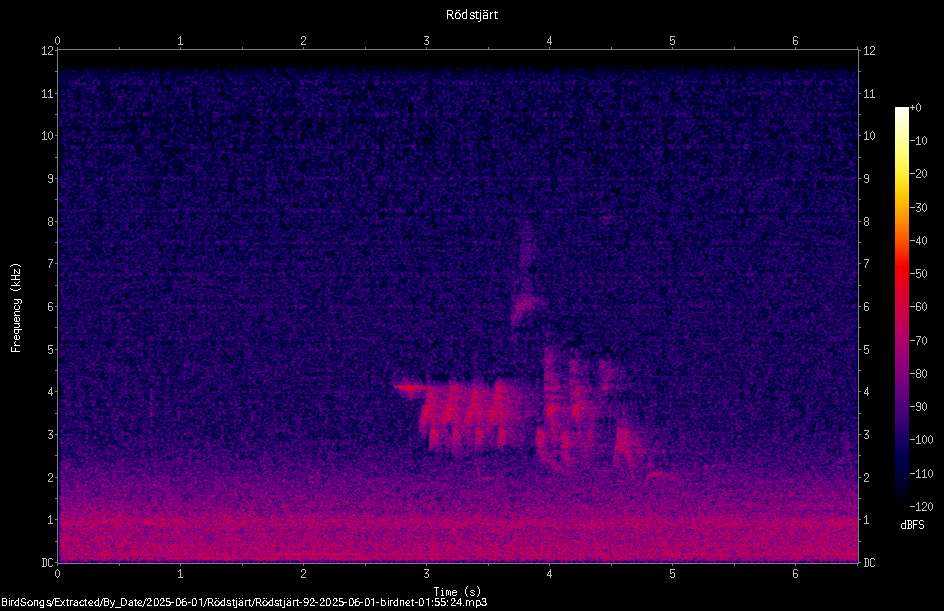The height and width of the screenshot is (611, 944).
Task: Click the 3 second marker on bottom axis
Action: tap(426, 574)
